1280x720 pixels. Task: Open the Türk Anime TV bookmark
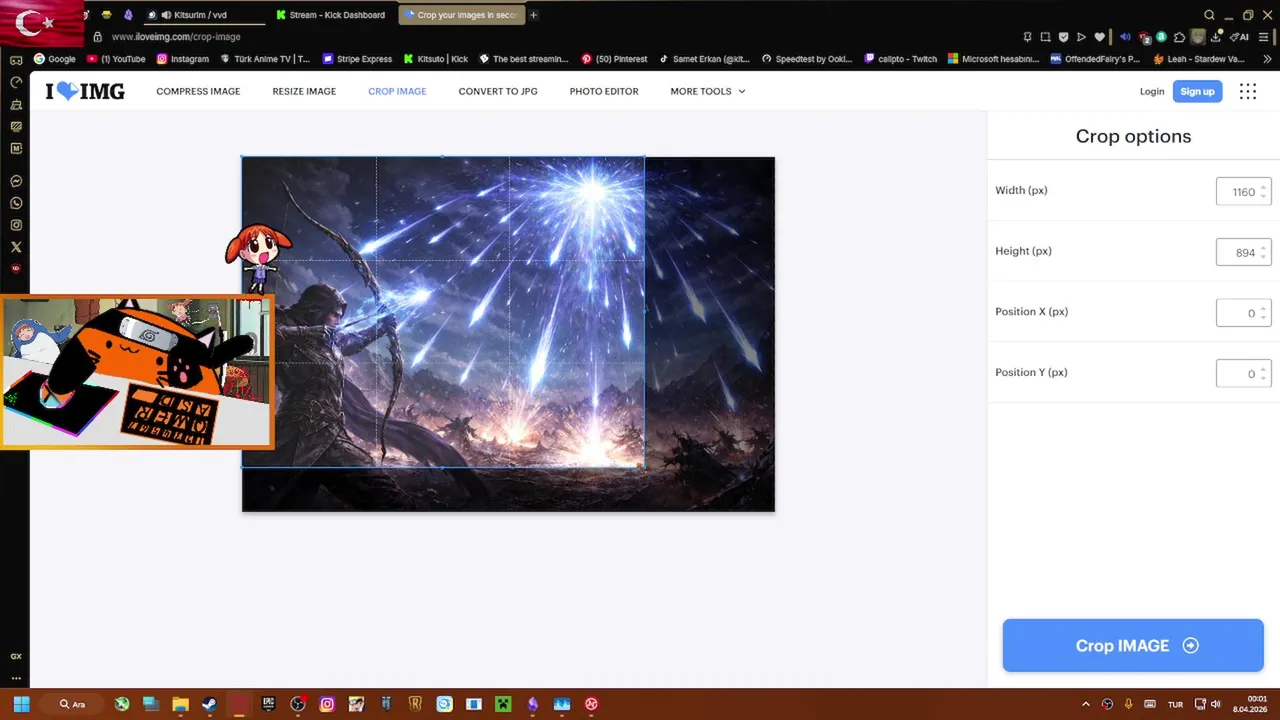tap(265, 59)
